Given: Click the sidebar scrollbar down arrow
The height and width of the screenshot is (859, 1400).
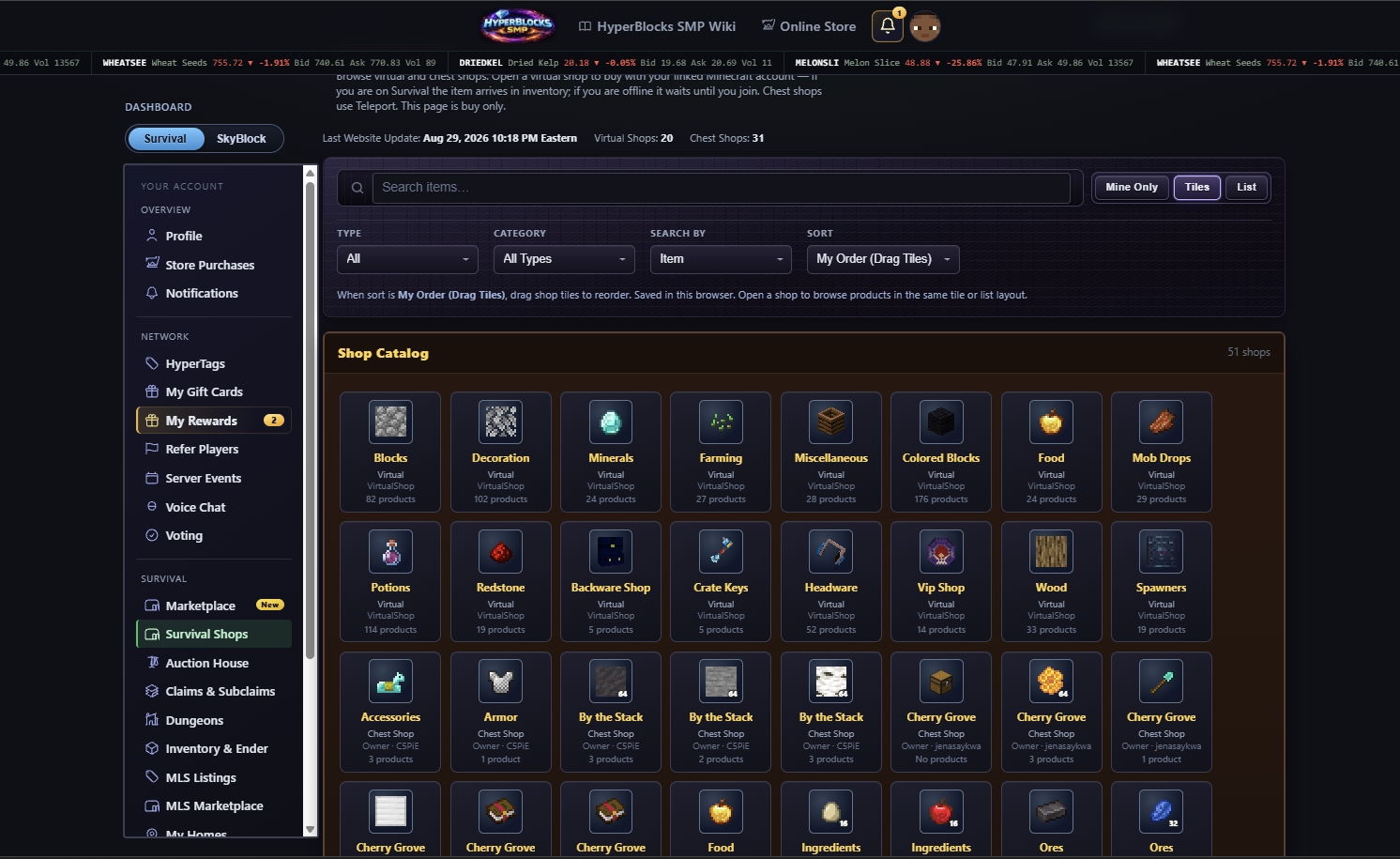Looking at the screenshot, I should pos(311,830).
